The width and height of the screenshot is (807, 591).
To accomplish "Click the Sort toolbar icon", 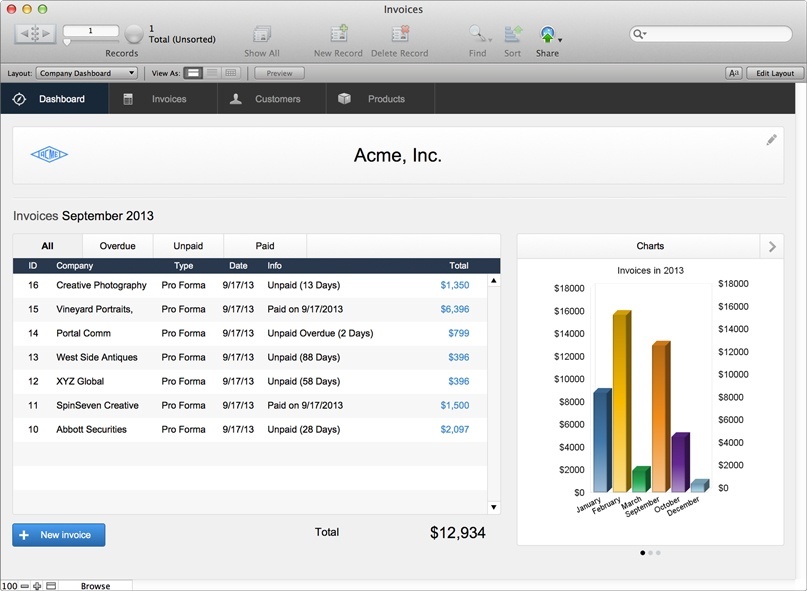I will 513,34.
